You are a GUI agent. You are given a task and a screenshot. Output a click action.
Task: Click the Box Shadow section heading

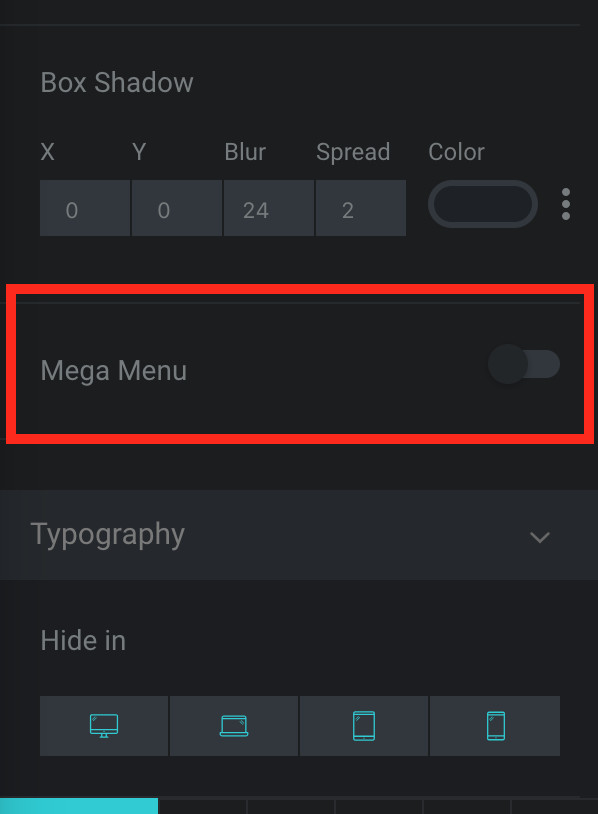pos(116,83)
